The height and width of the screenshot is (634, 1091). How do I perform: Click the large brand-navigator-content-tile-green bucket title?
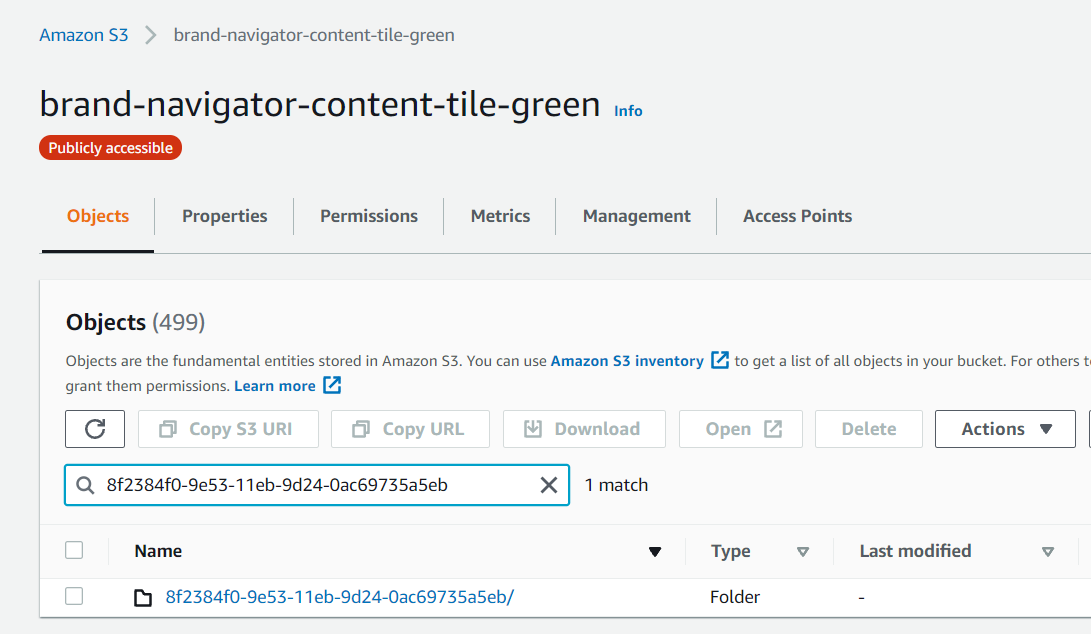coord(320,104)
